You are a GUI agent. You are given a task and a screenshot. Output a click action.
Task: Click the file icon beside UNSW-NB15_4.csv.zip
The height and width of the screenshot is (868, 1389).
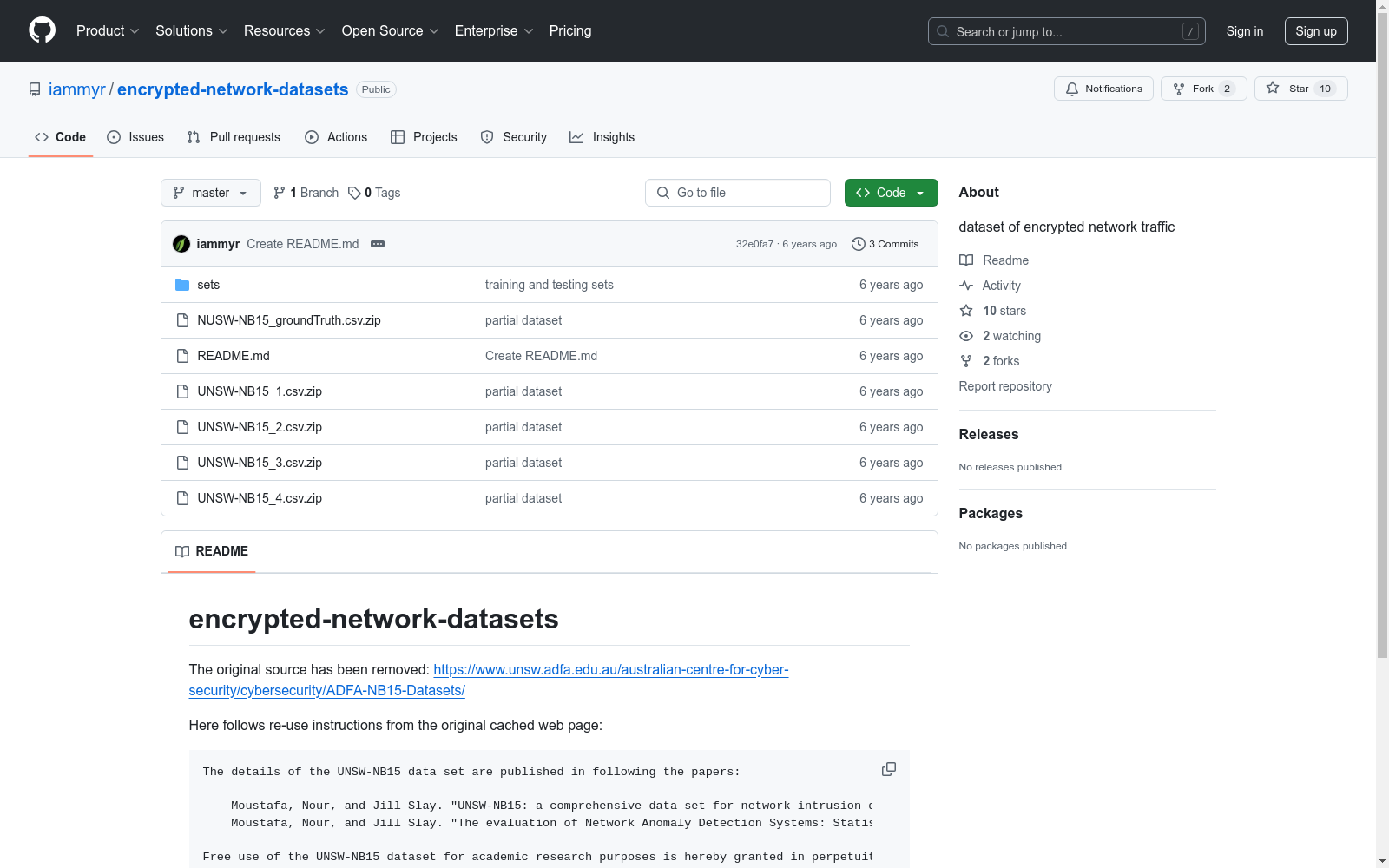182,498
